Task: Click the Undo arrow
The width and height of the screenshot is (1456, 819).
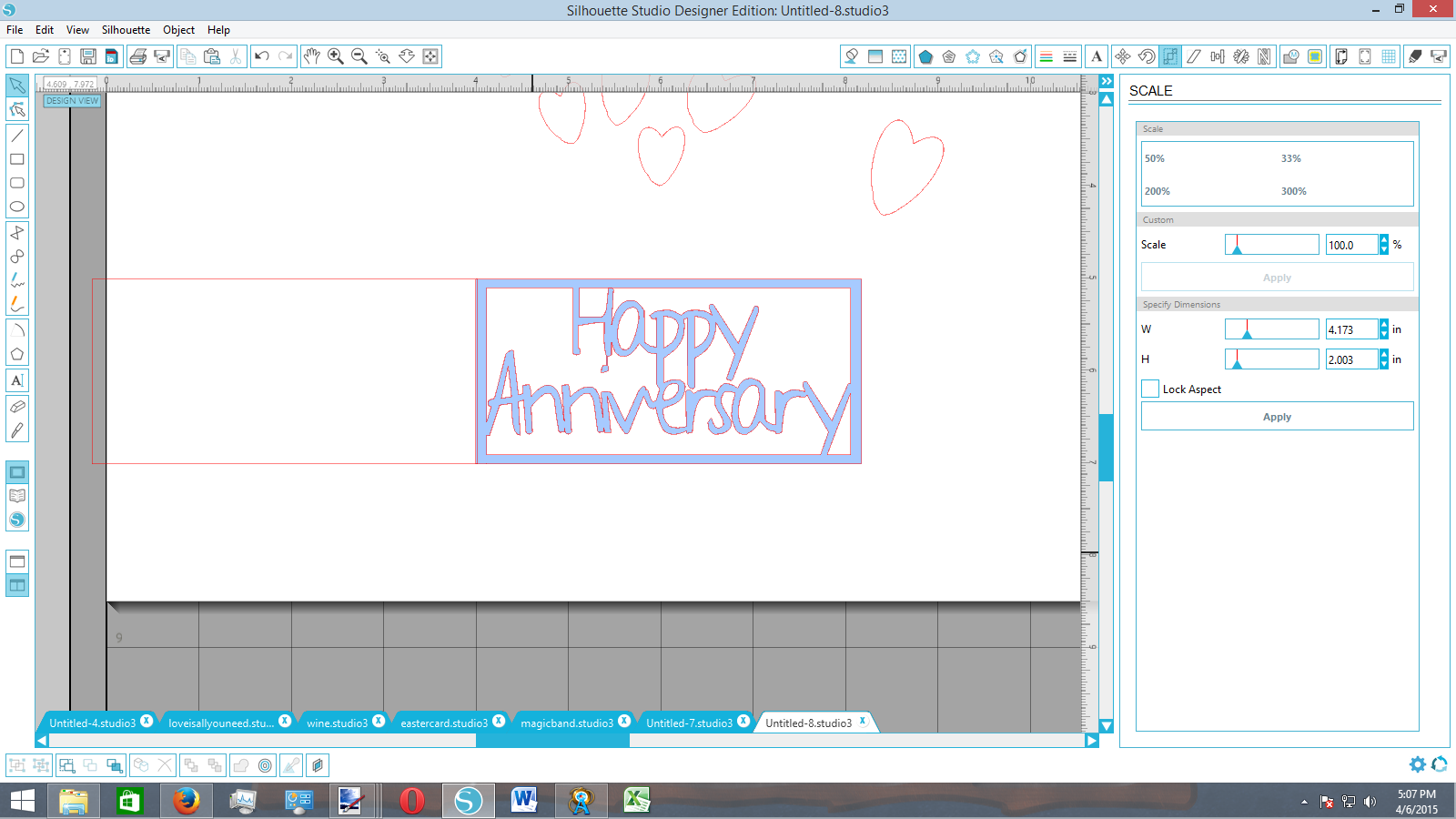Action: tap(262, 56)
